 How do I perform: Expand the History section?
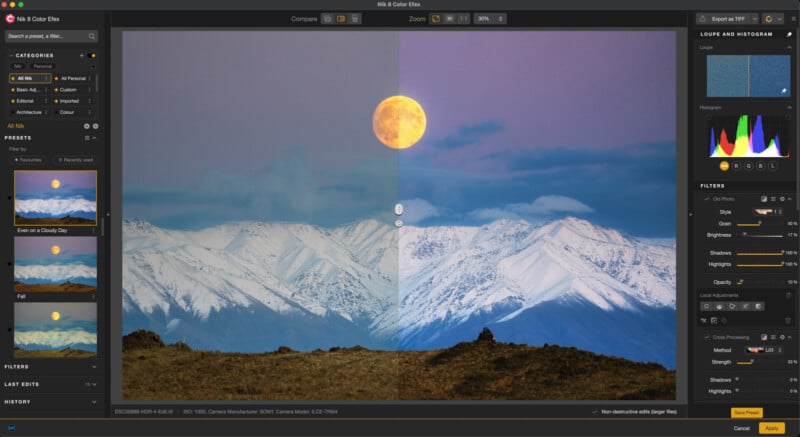click(x=94, y=401)
